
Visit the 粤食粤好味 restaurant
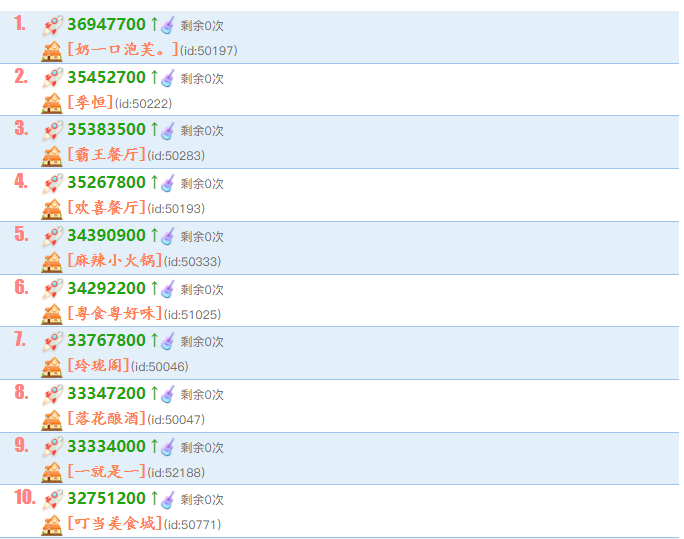pyautogui.click(x=114, y=313)
